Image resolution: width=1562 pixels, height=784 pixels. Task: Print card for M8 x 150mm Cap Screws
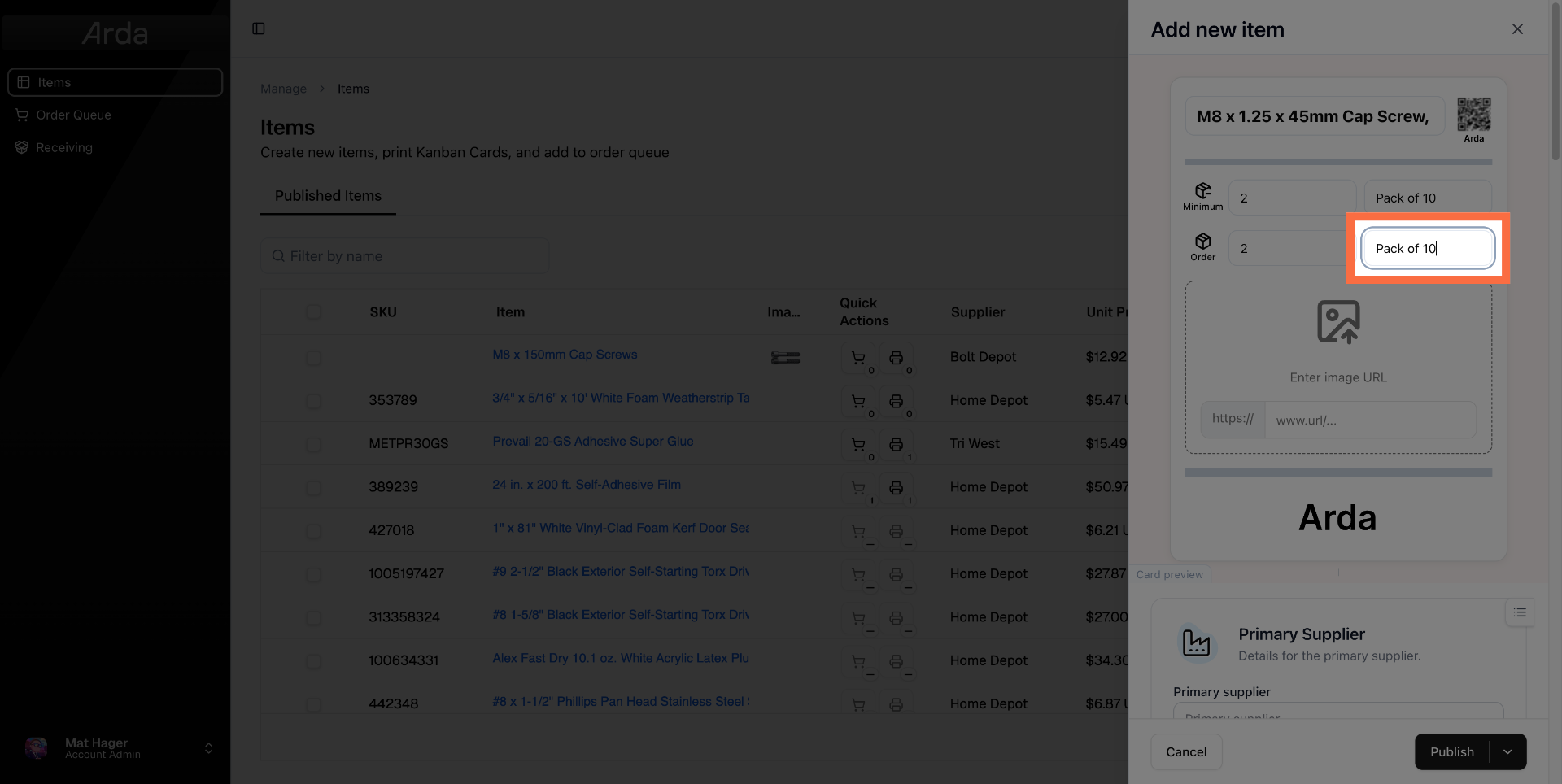pyautogui.click(x=896, y=358)
